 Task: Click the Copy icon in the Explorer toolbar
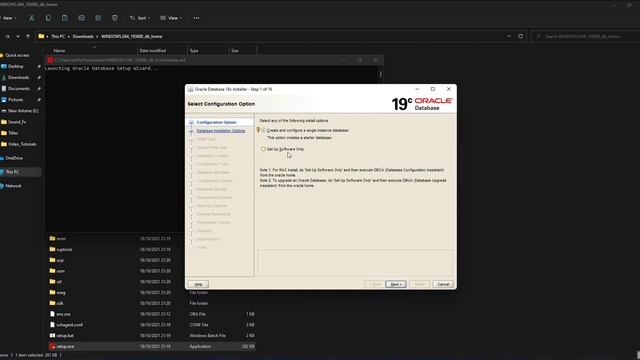(48, 18)
